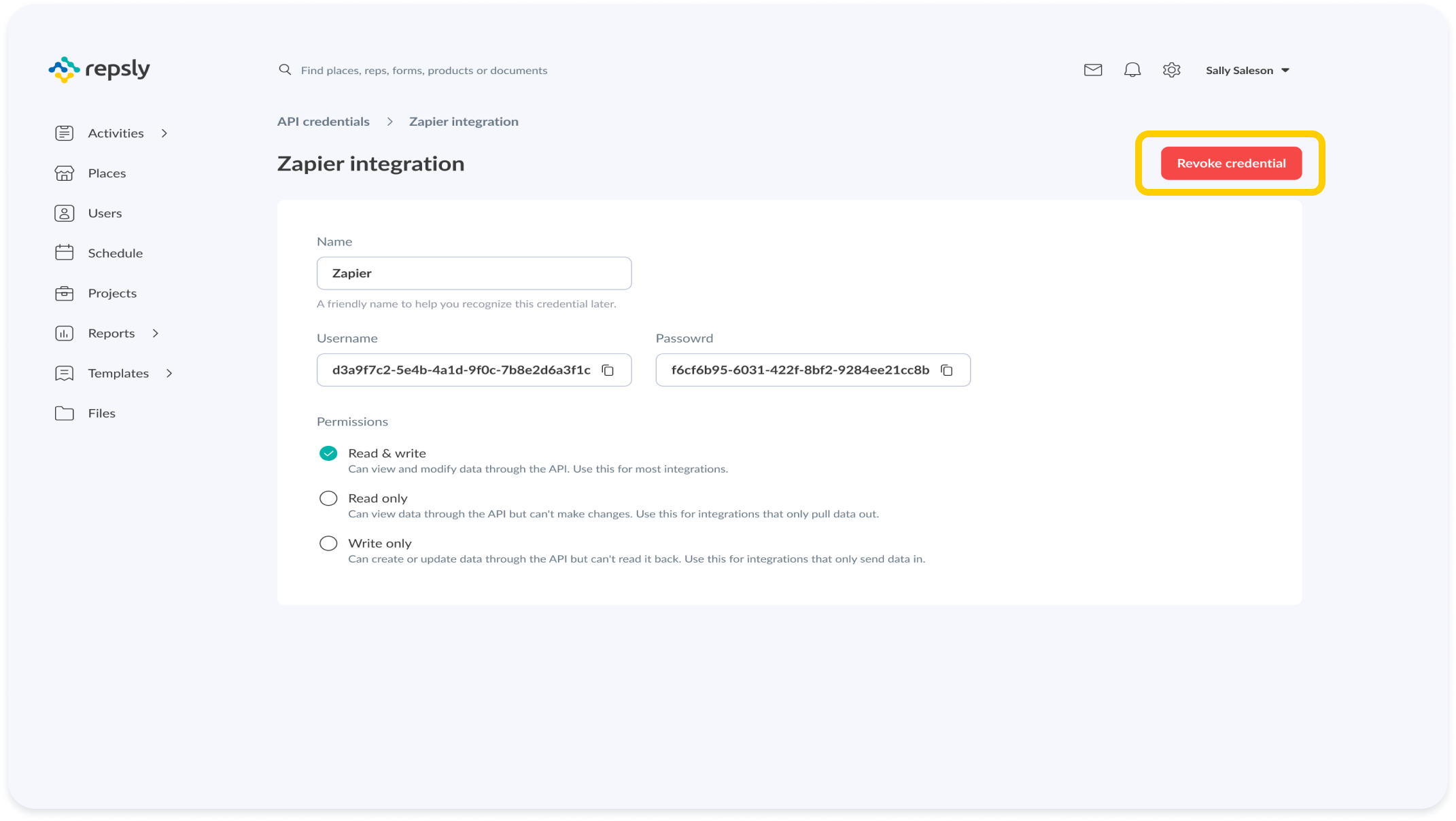The image size is (1456, 821).
Task: Click the Files folder icon
Action: coord(65,413)
